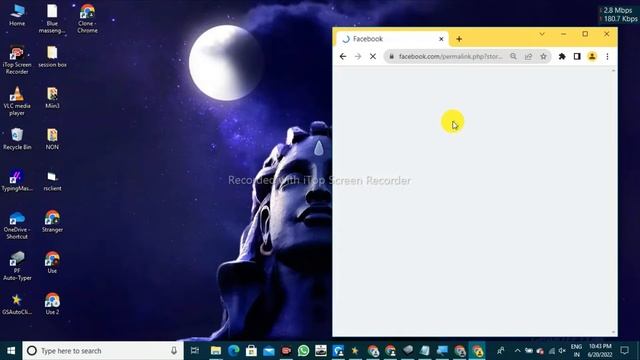Launch VLC media player
640x360 pixels.
pos(17,101)
